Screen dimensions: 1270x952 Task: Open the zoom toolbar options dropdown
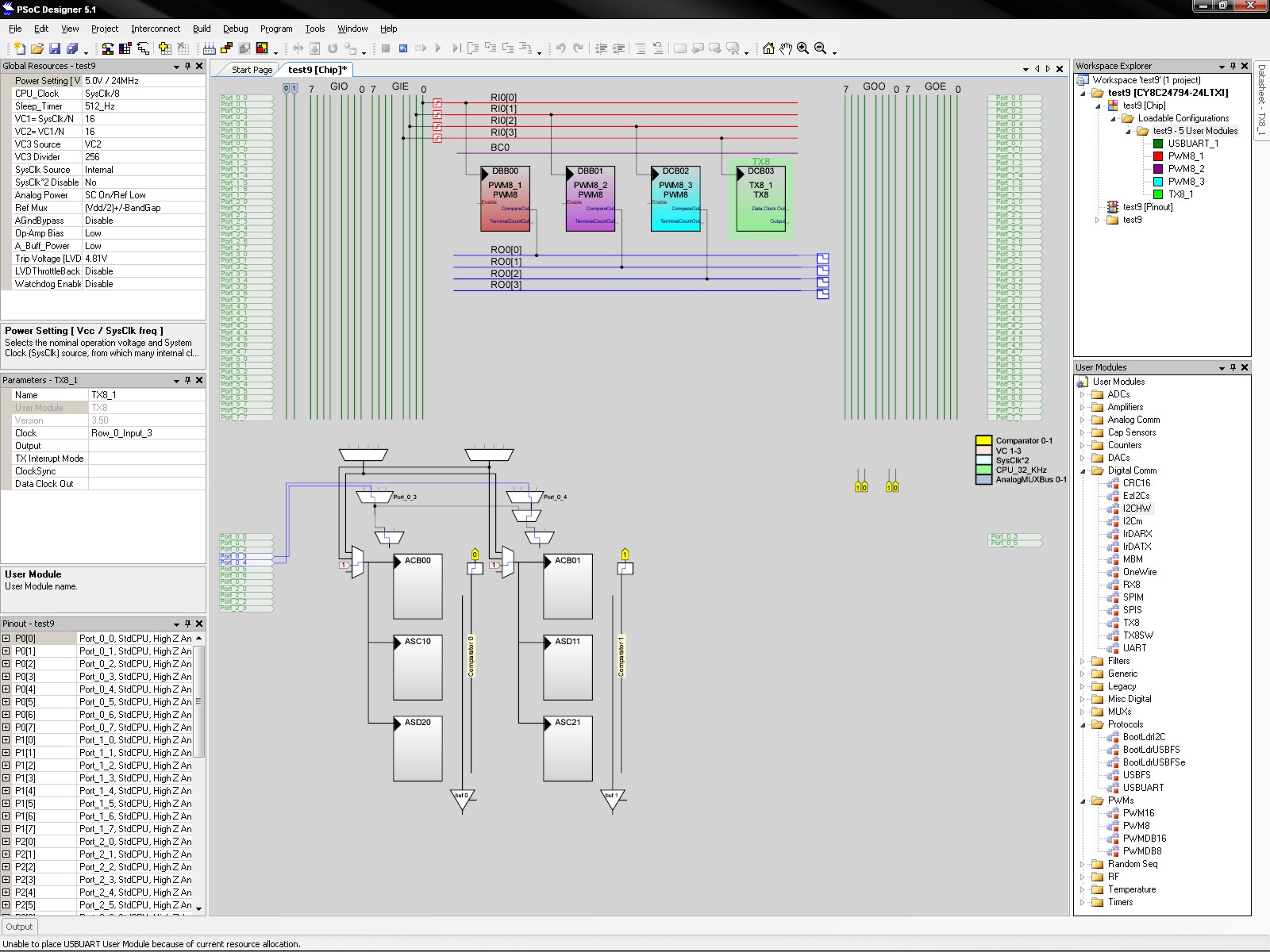(834, 52)
